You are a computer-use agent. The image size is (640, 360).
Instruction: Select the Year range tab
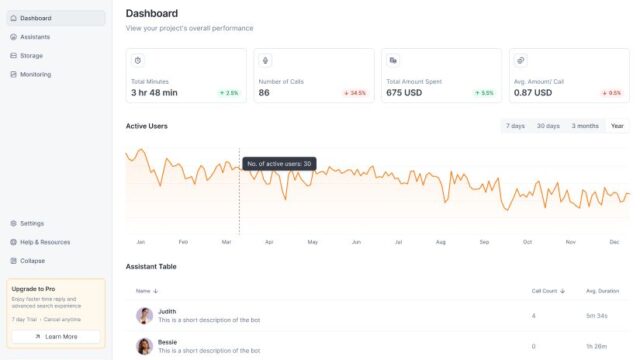[x=617, y=126]
